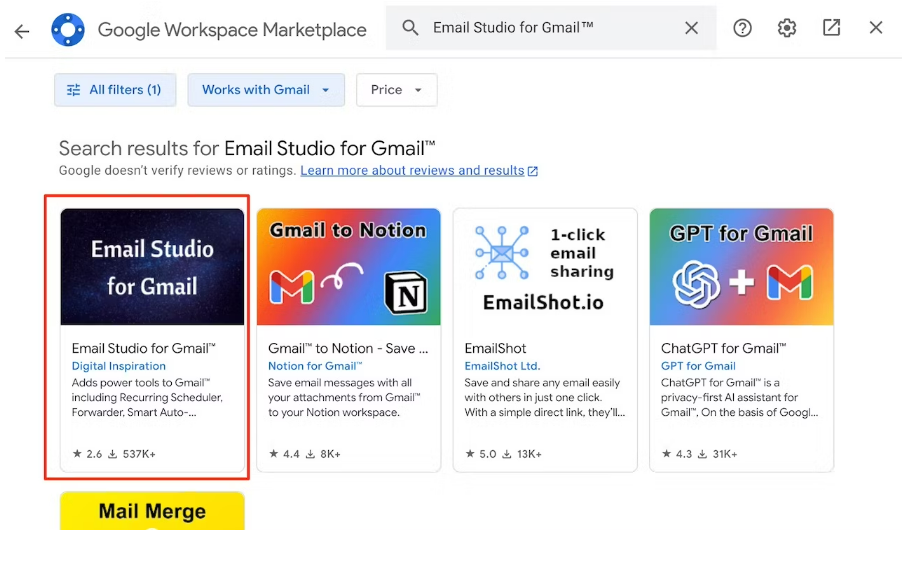This screenshot has width=907, height=562.
Task: Open the Mail Merge banner image
Action: pos(152,511)
